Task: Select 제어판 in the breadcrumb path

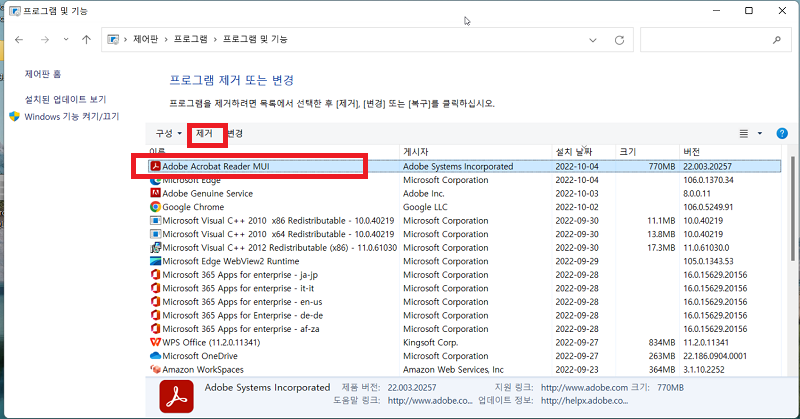Action: 145,39
